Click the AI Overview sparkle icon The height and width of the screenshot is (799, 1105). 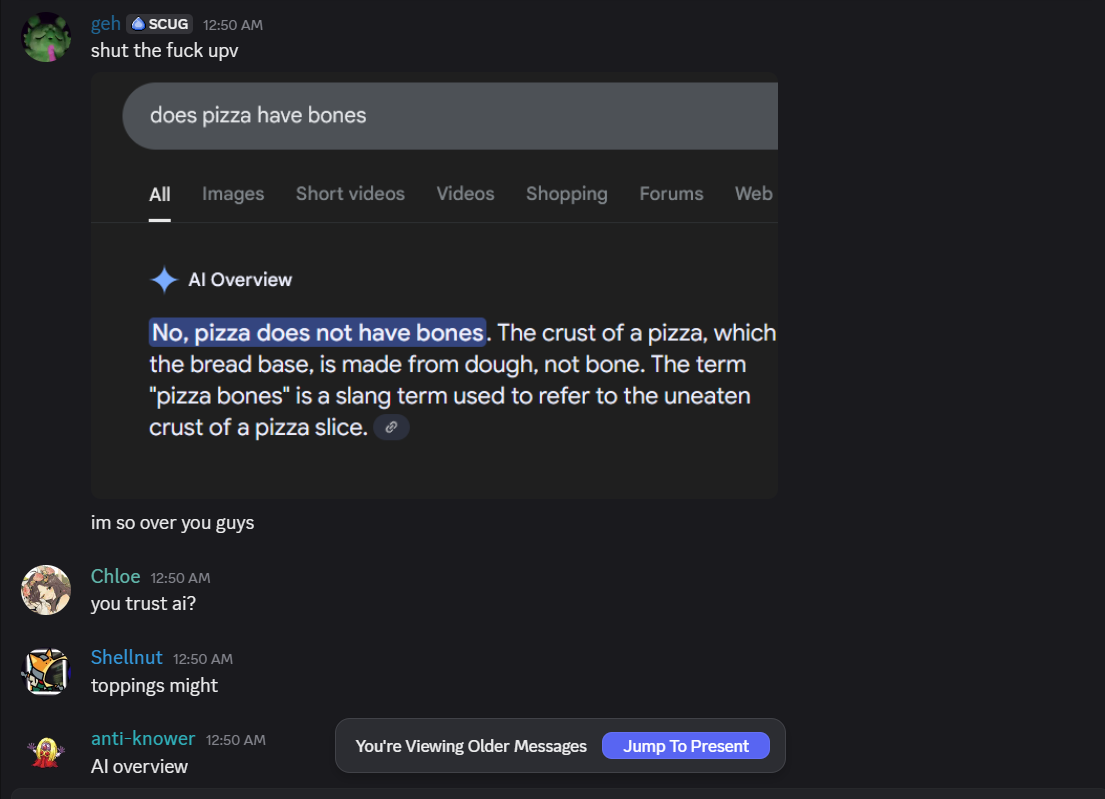tap(164, 280)
